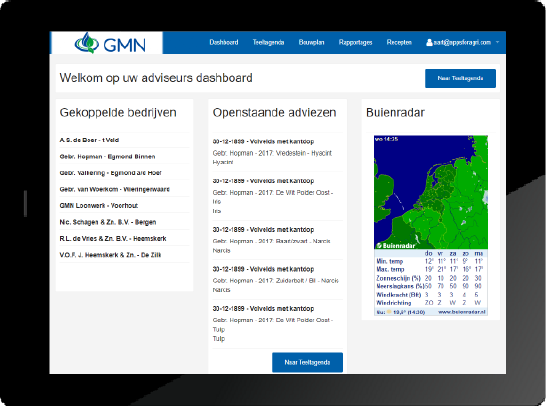Open the Recepten menu item
546x407 pixels.
(x=399, y=42)
